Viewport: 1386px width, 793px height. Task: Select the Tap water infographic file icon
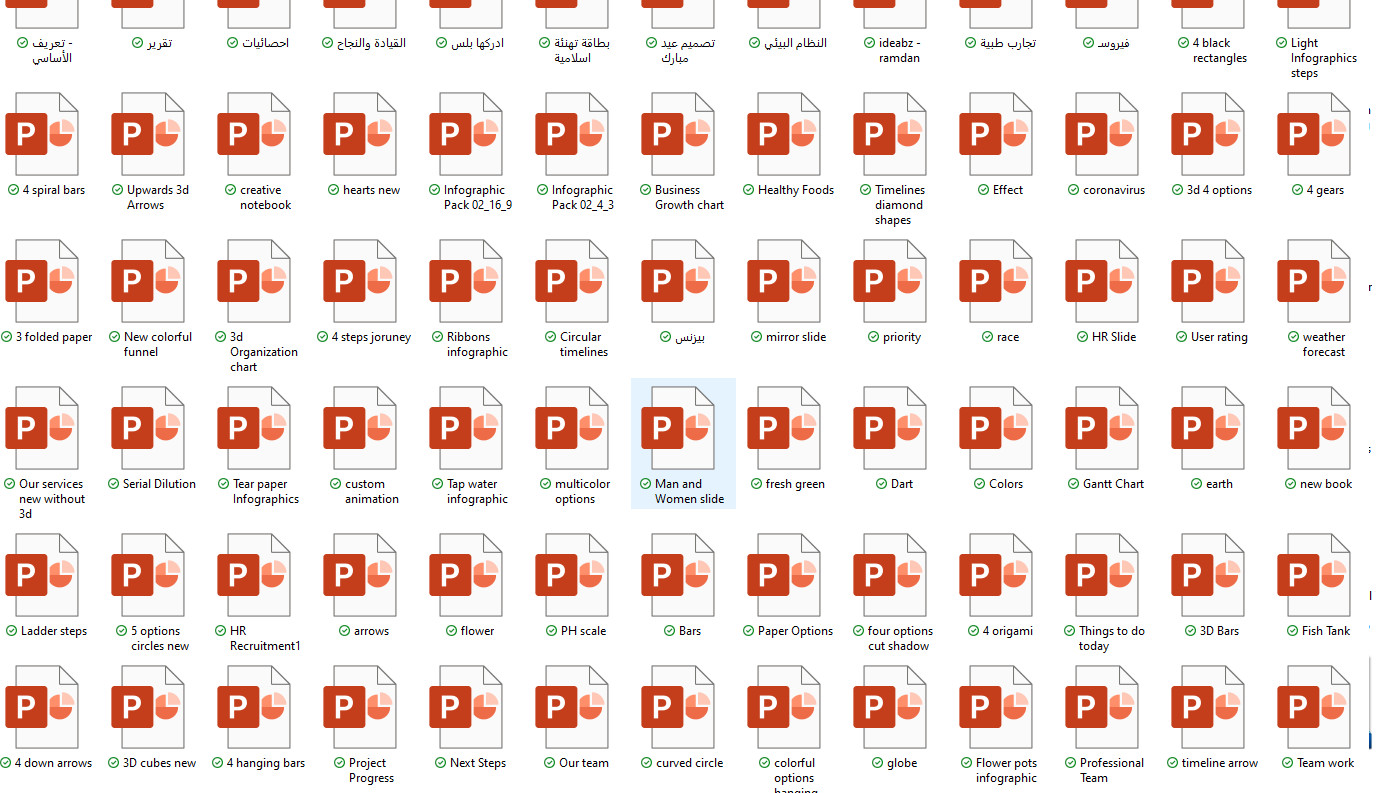466,428
